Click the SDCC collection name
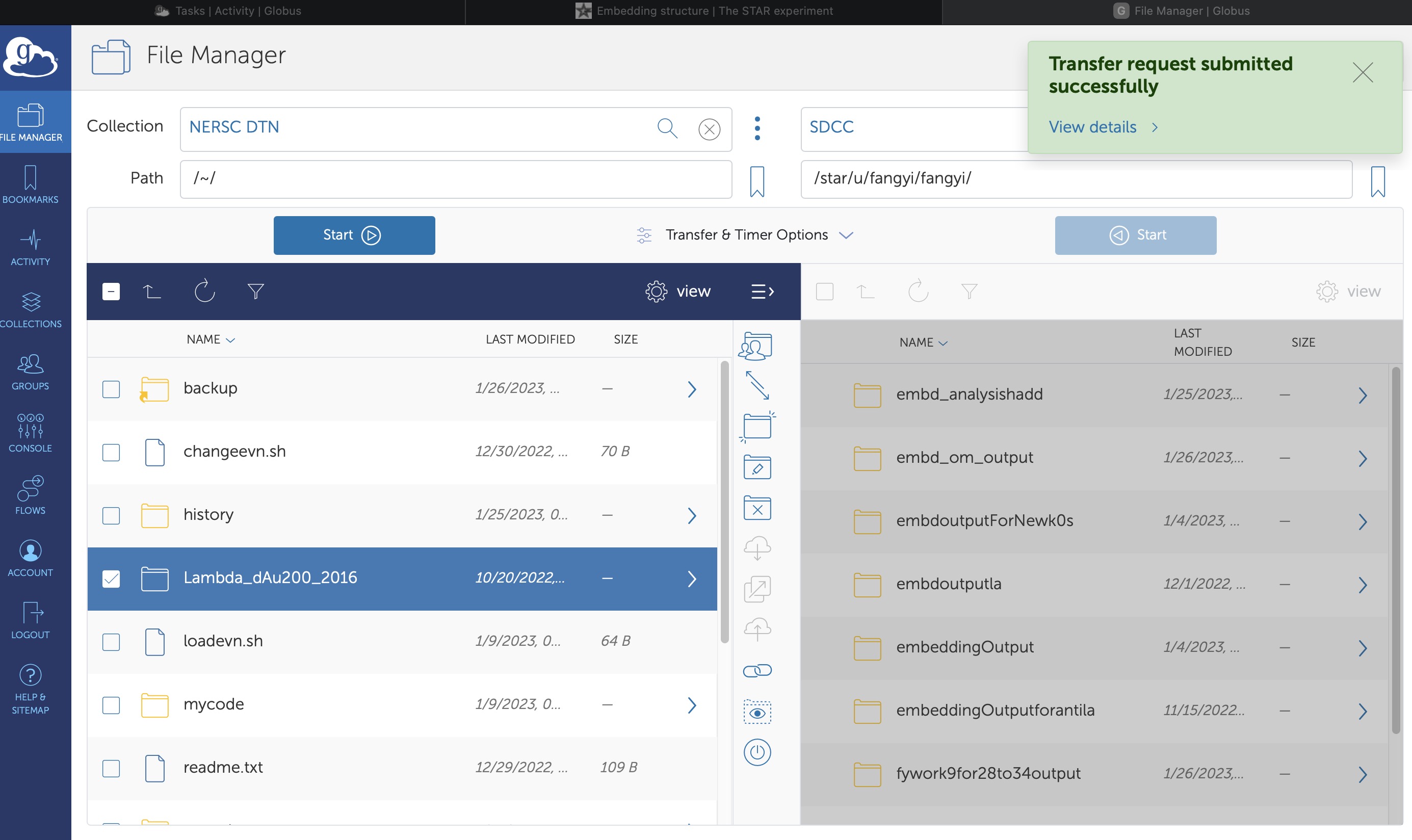 click(831, 127)
